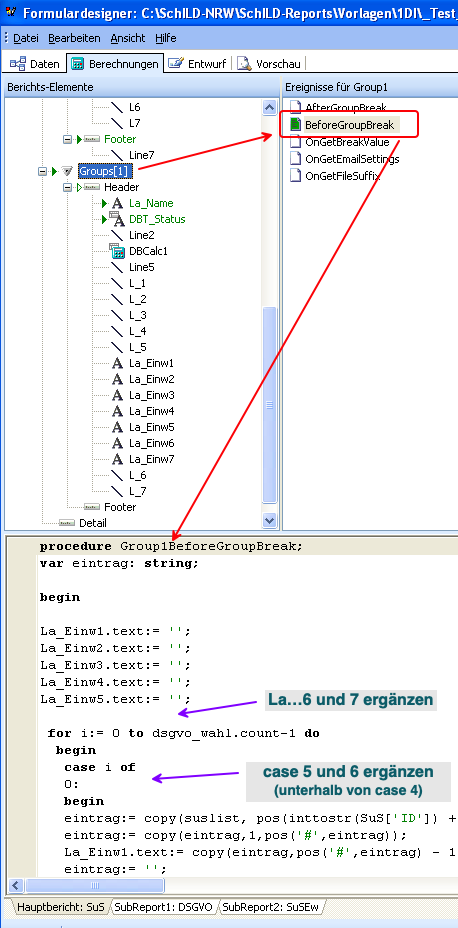
Task: Select Groups[1] in the tree
Action: pyautogui.click(x=106, y=171)
